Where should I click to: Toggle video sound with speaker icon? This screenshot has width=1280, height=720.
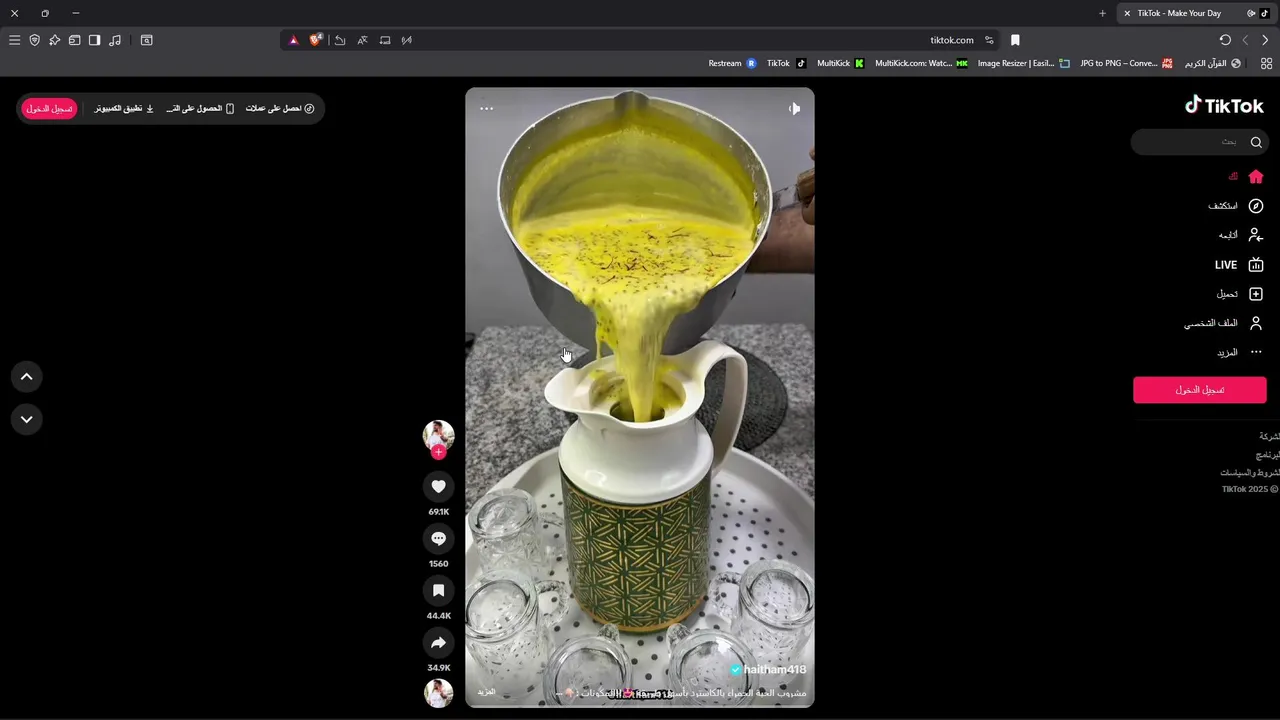tap(794, 108)
